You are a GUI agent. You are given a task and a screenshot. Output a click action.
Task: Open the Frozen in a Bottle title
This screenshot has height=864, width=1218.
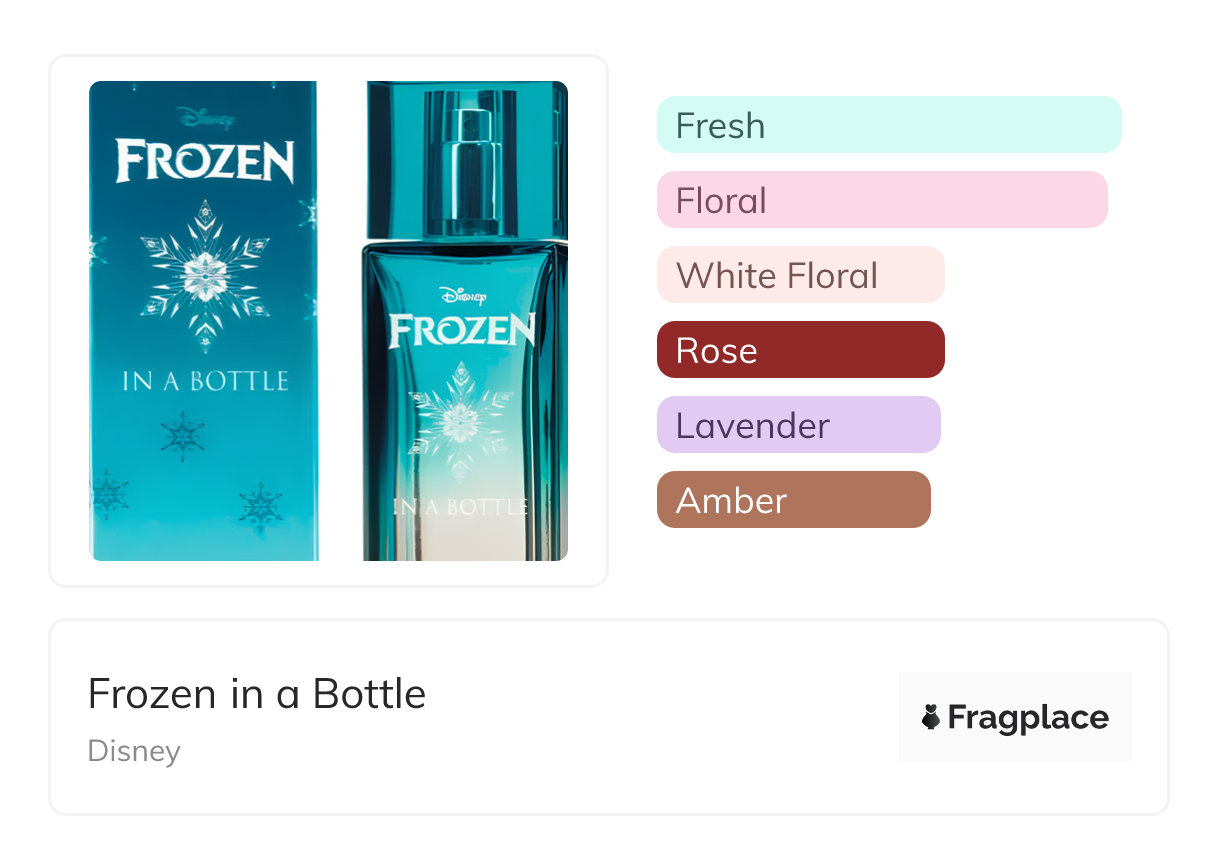point(257,693)
